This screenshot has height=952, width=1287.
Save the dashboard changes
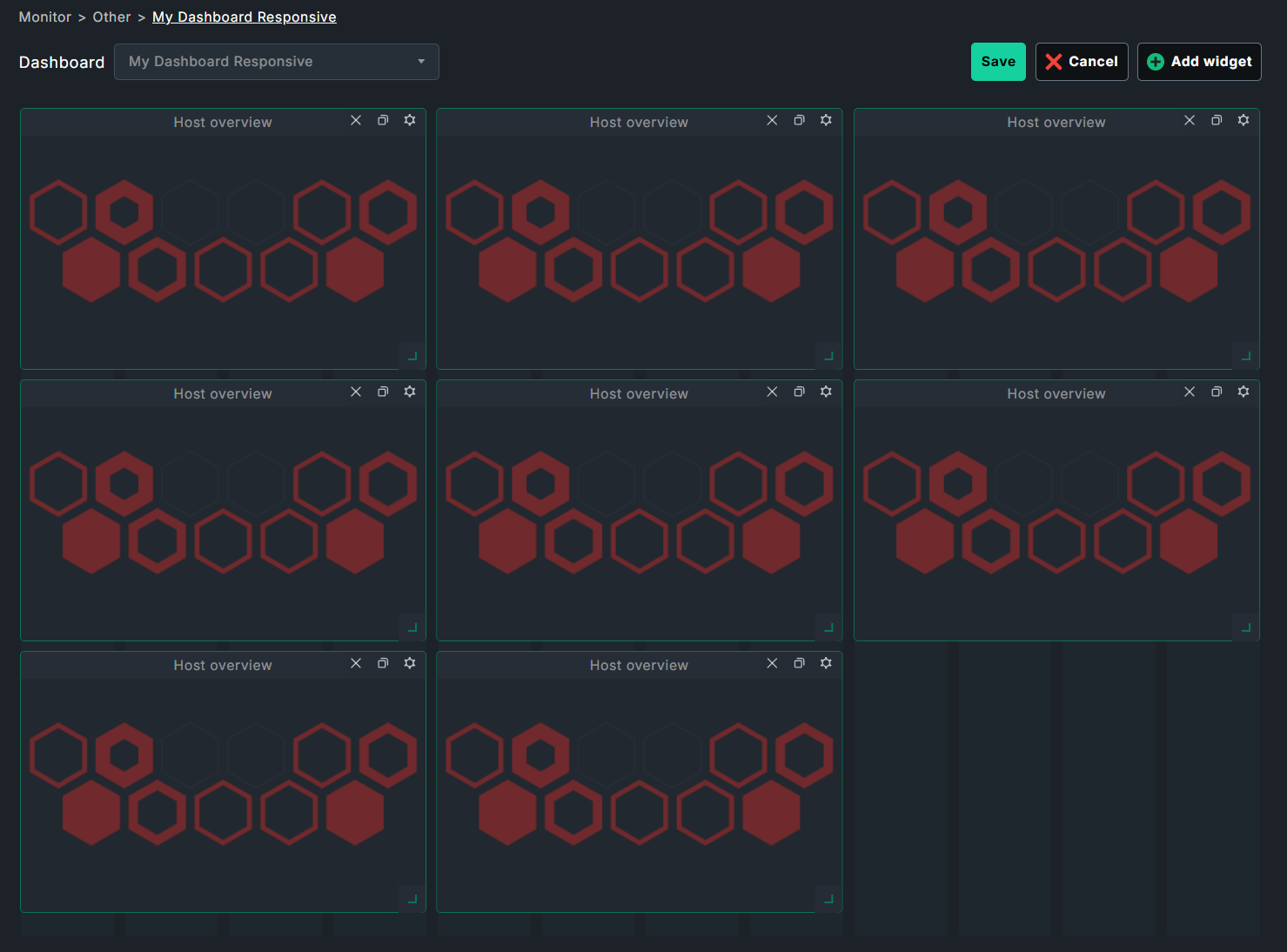click(x=998, y=62)
